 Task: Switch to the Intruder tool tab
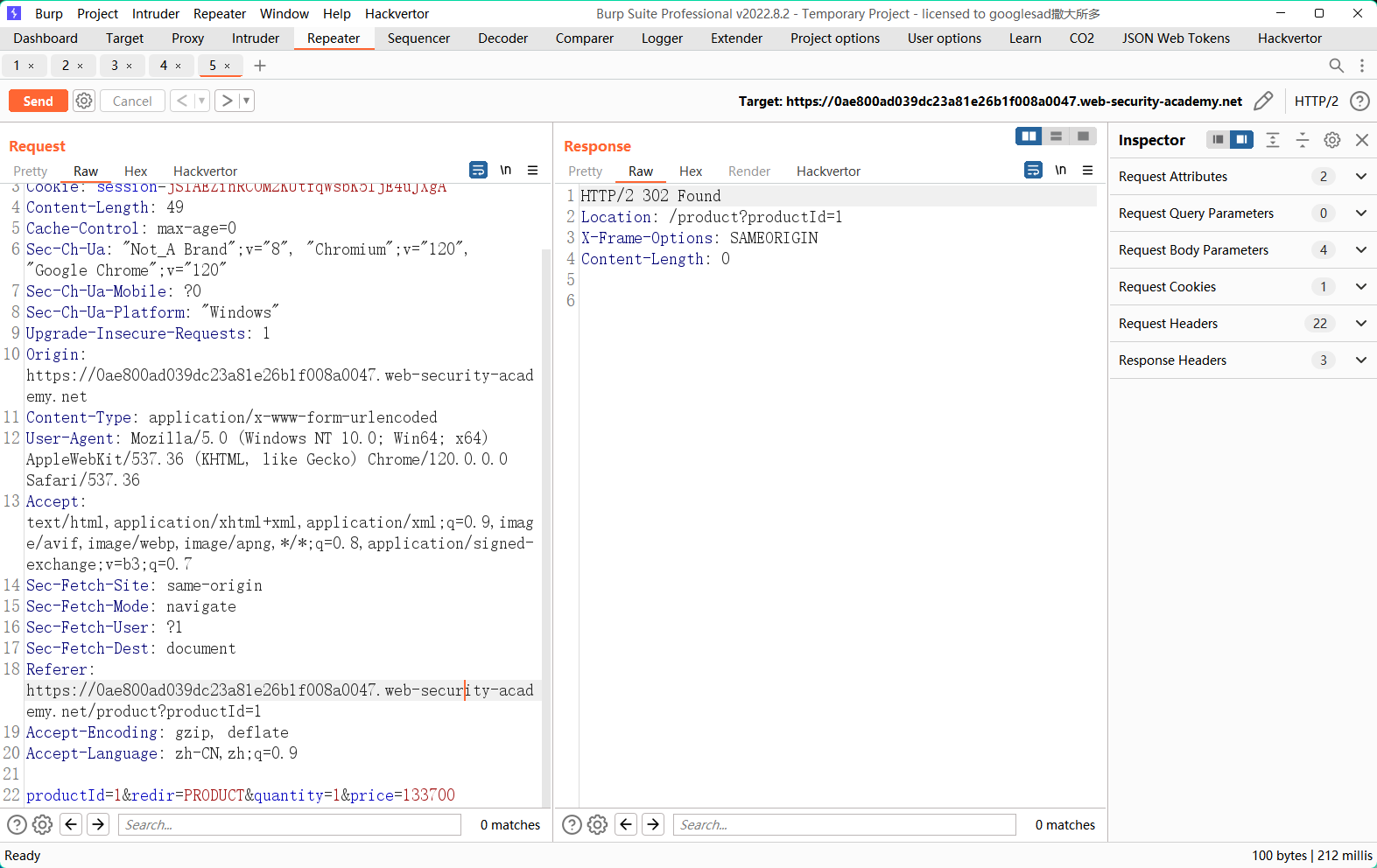click(256, 38)
